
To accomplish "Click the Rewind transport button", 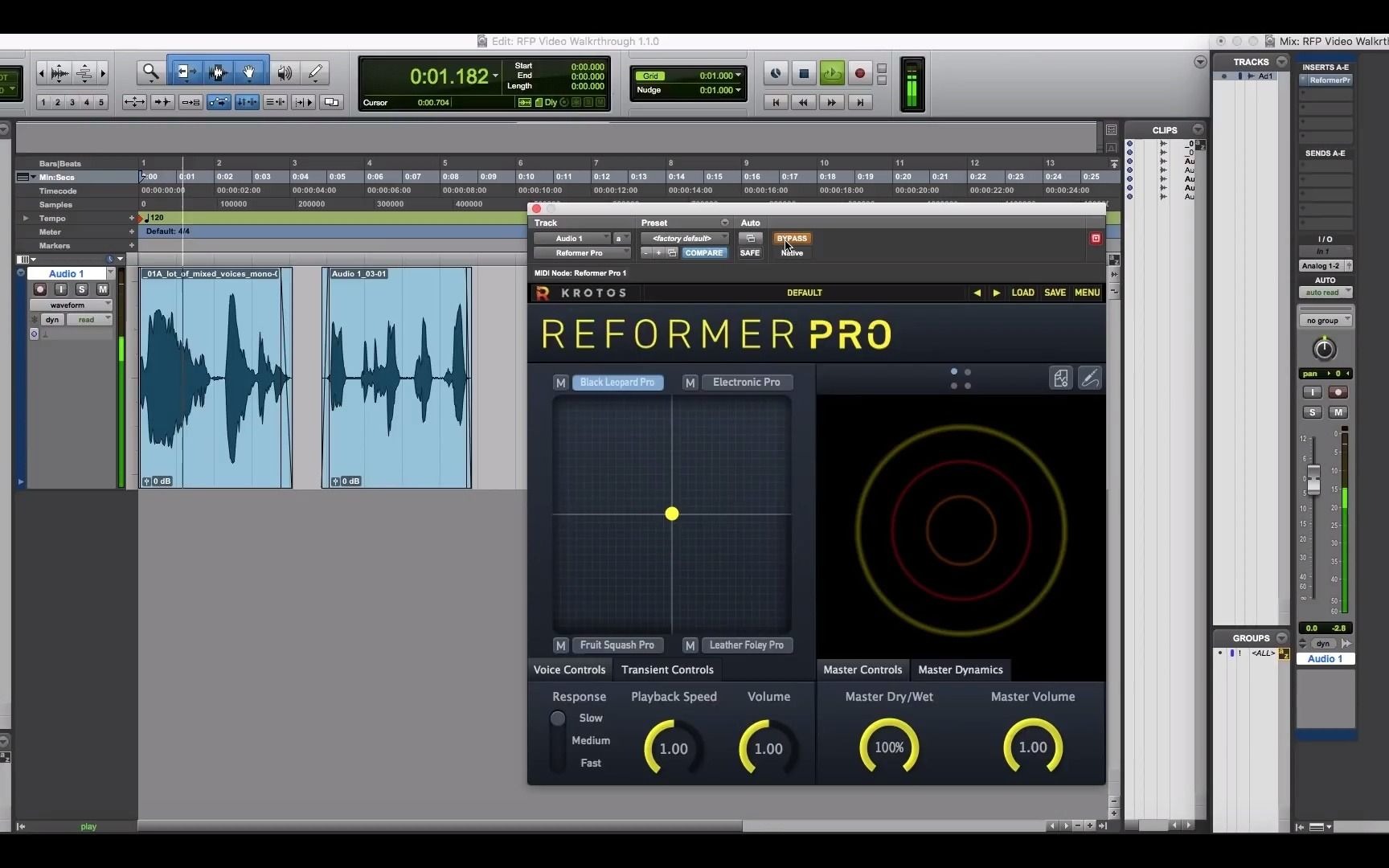I will click(x=803, y=102).
